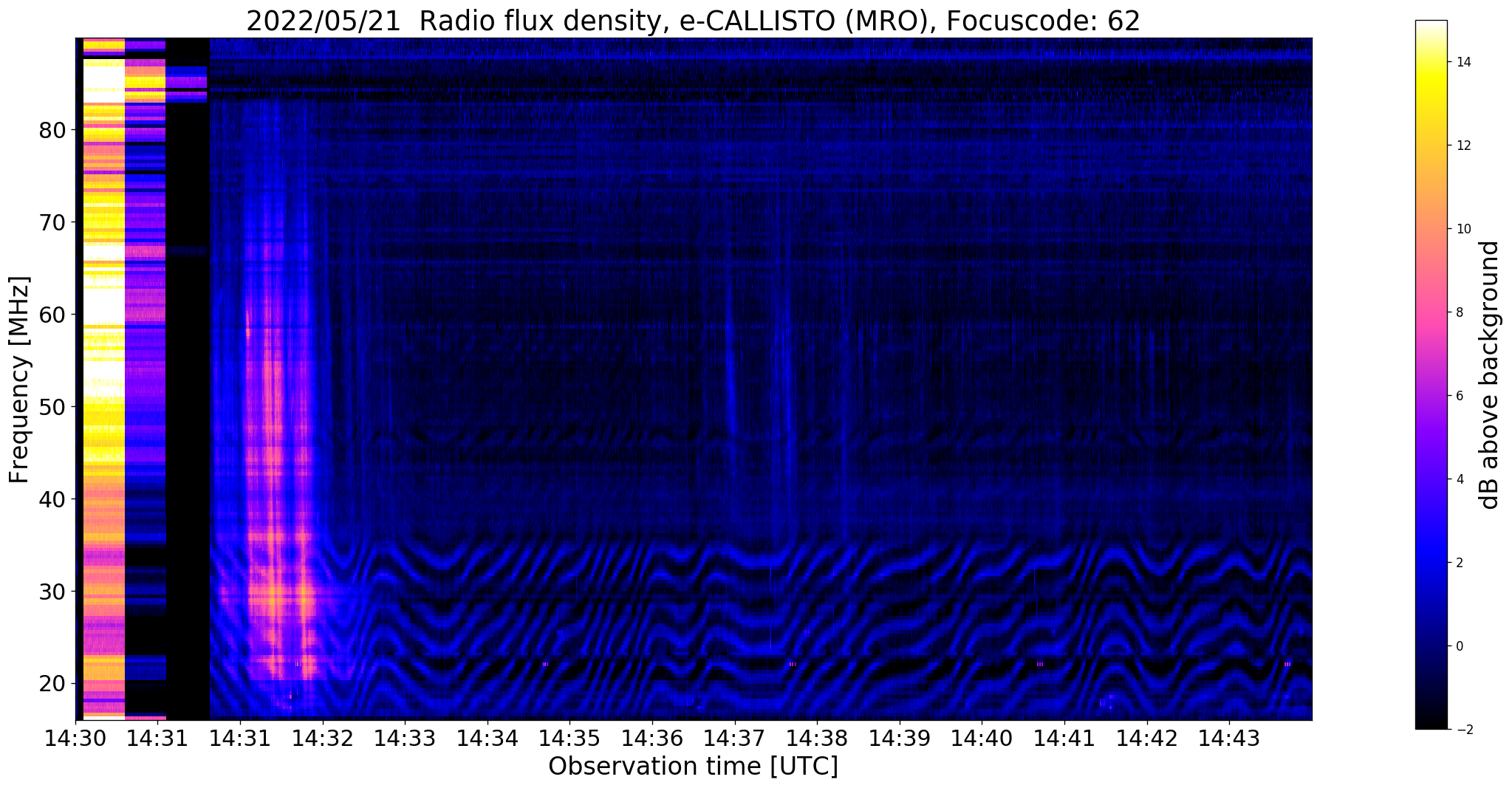Click the 14:36 time tick label
Screen dimensions: 1512x788
click(x=651, y=738)
